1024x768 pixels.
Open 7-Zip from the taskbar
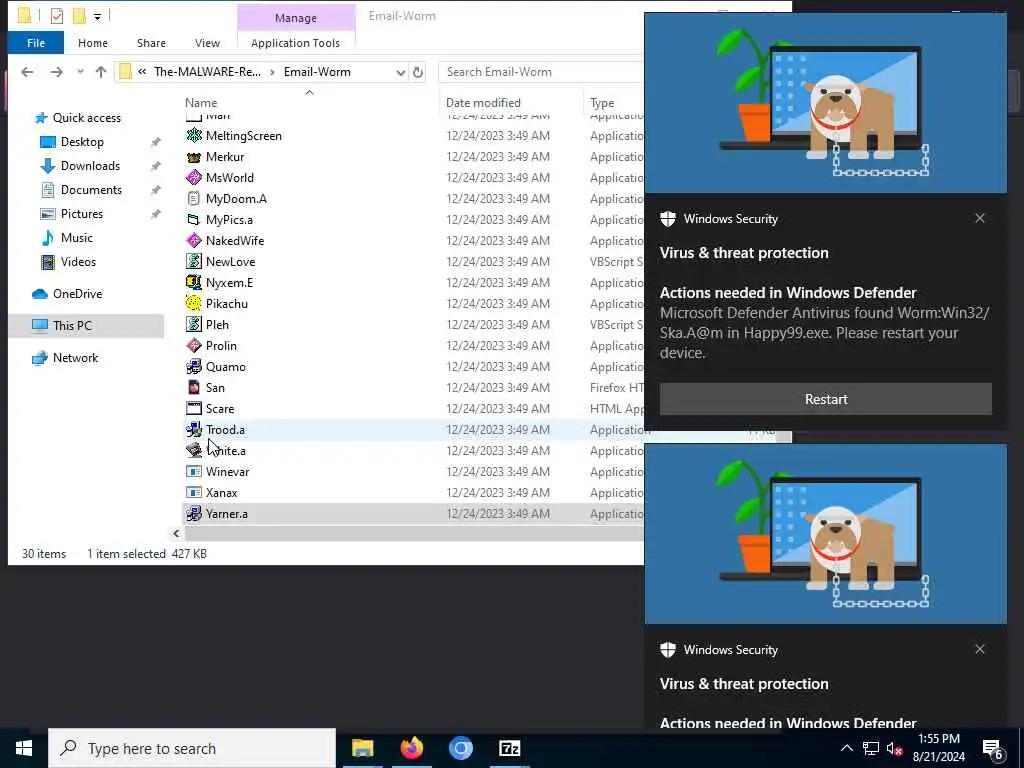tap(509, 748)
